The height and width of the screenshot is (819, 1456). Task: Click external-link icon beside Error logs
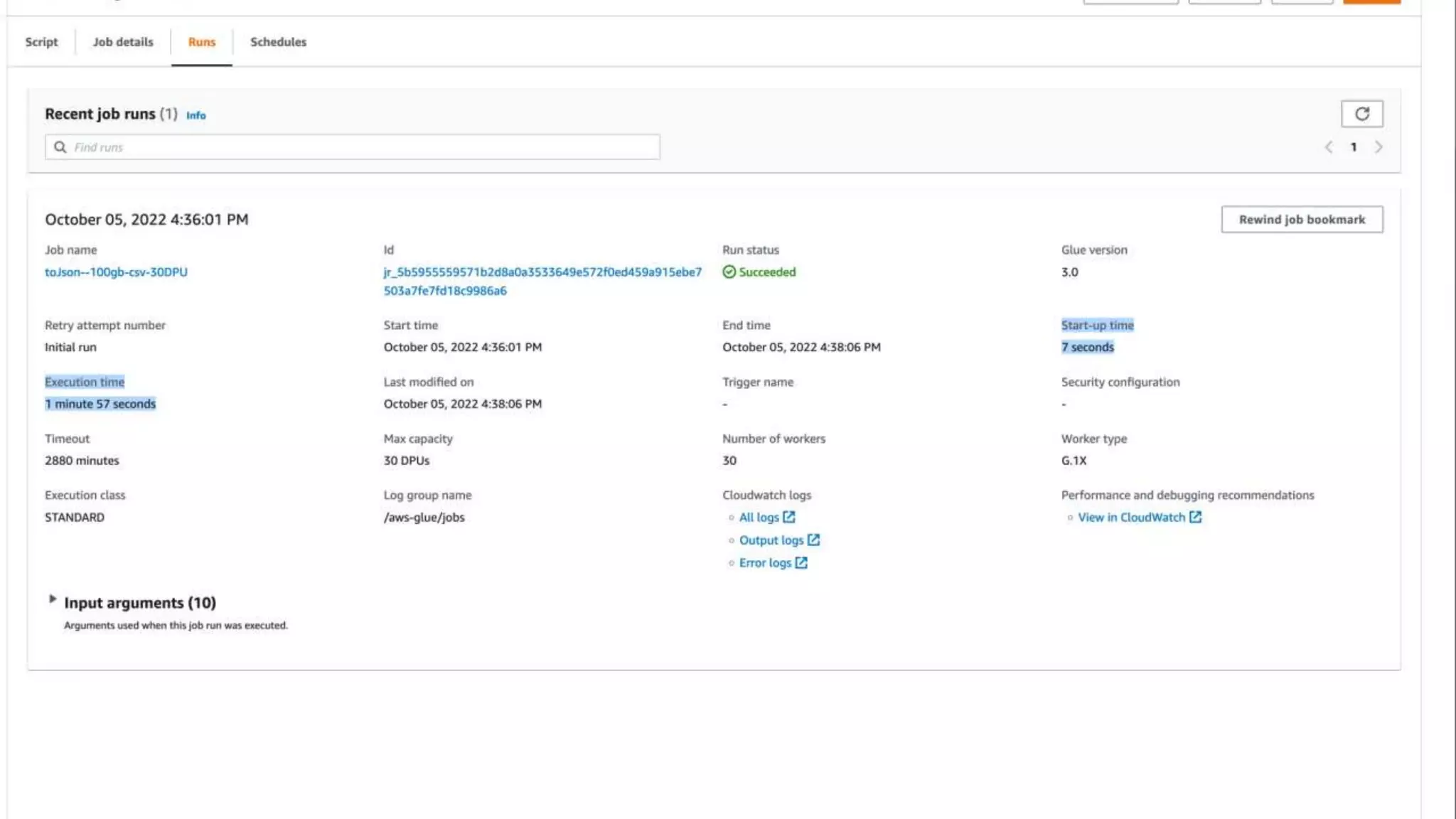(x=801, y=563)
